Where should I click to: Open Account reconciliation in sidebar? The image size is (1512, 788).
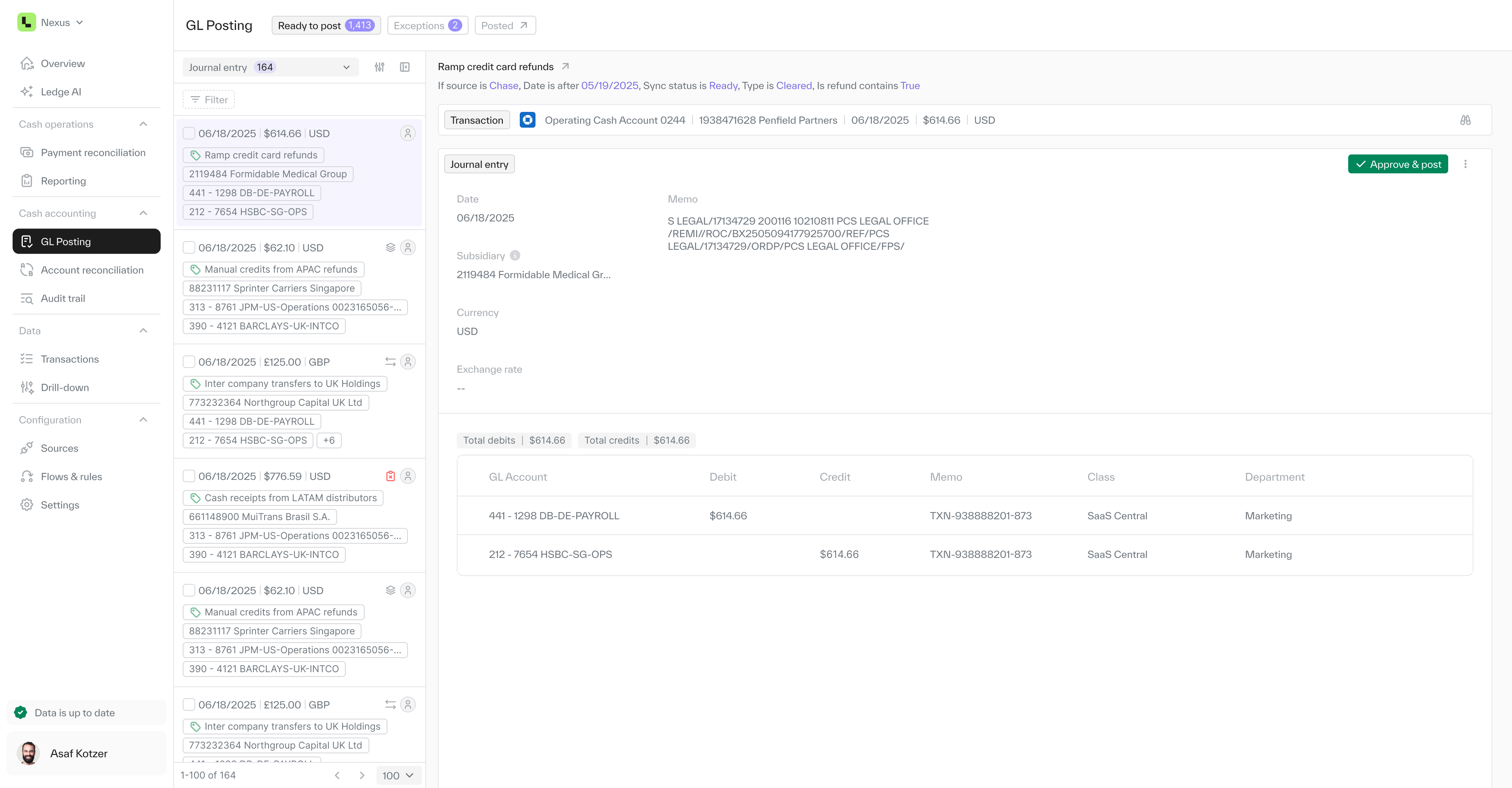coord(92,270)
